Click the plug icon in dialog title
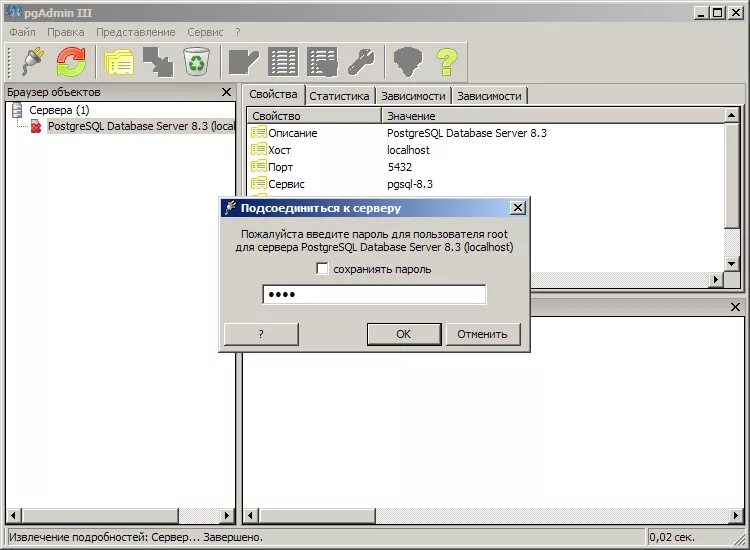750x550 pixels. (x=231, y=208)
